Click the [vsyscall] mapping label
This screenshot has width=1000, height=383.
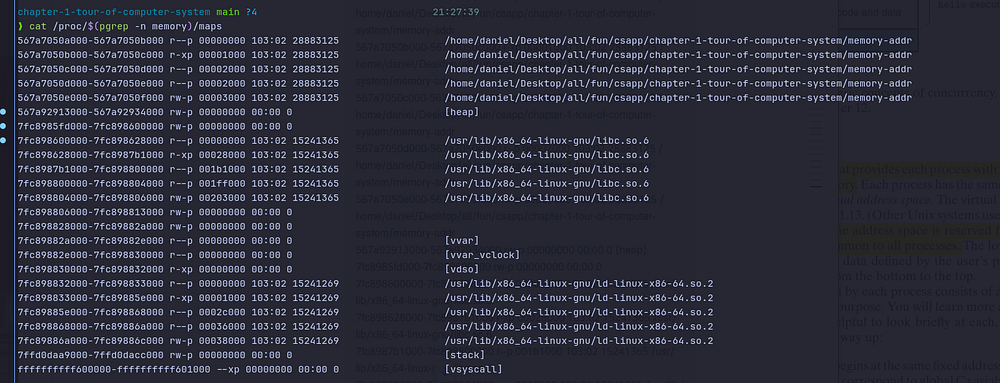[x=473, y=369]
